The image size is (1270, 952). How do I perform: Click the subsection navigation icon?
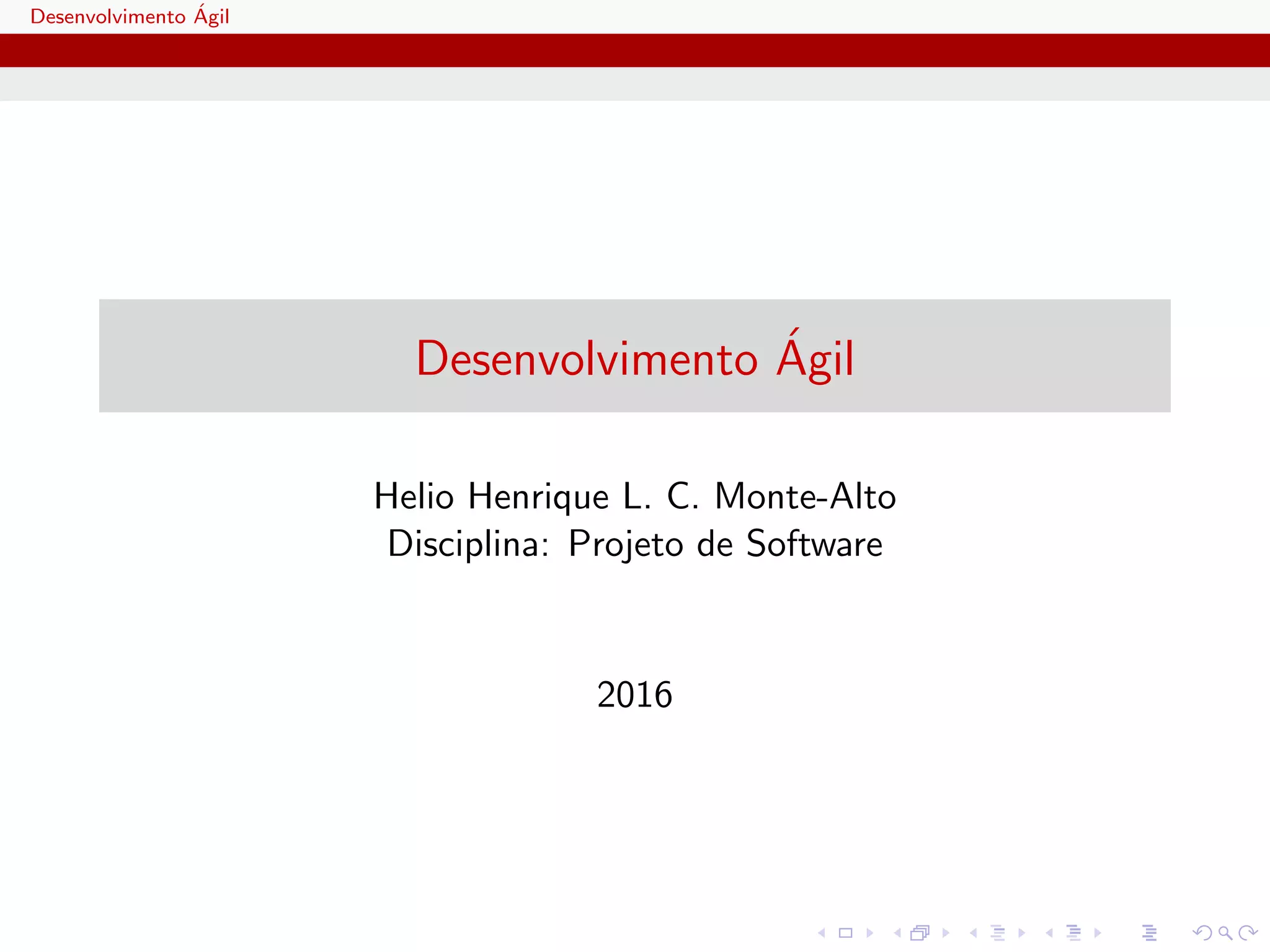click(997, 933)
